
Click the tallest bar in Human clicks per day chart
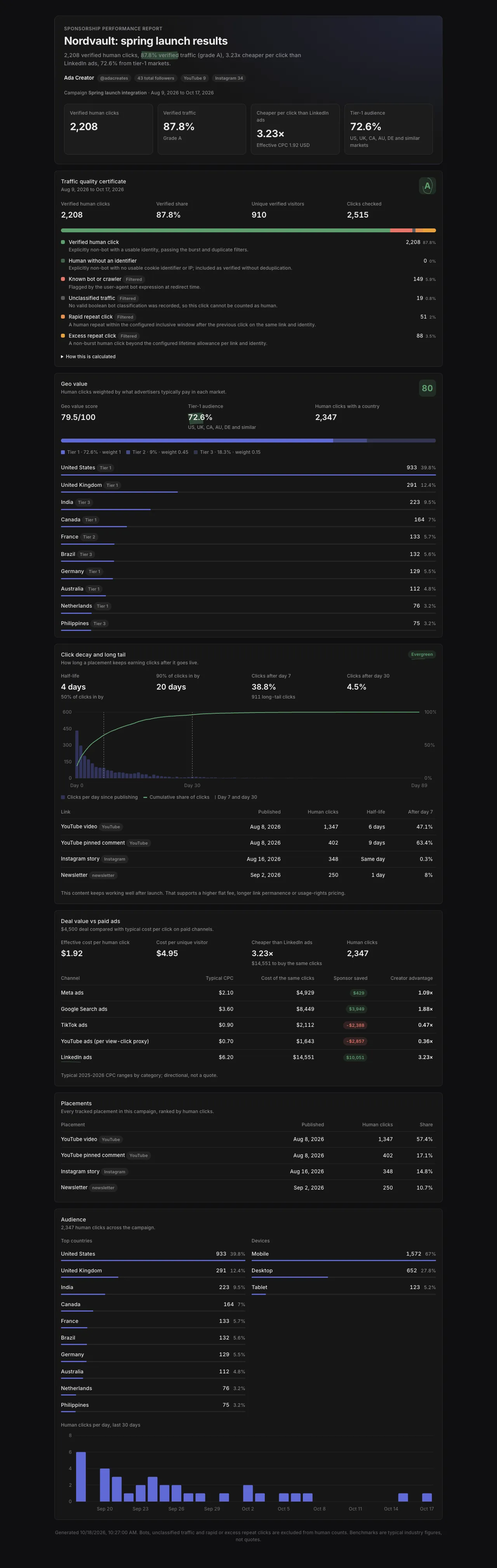(81, 1477)
